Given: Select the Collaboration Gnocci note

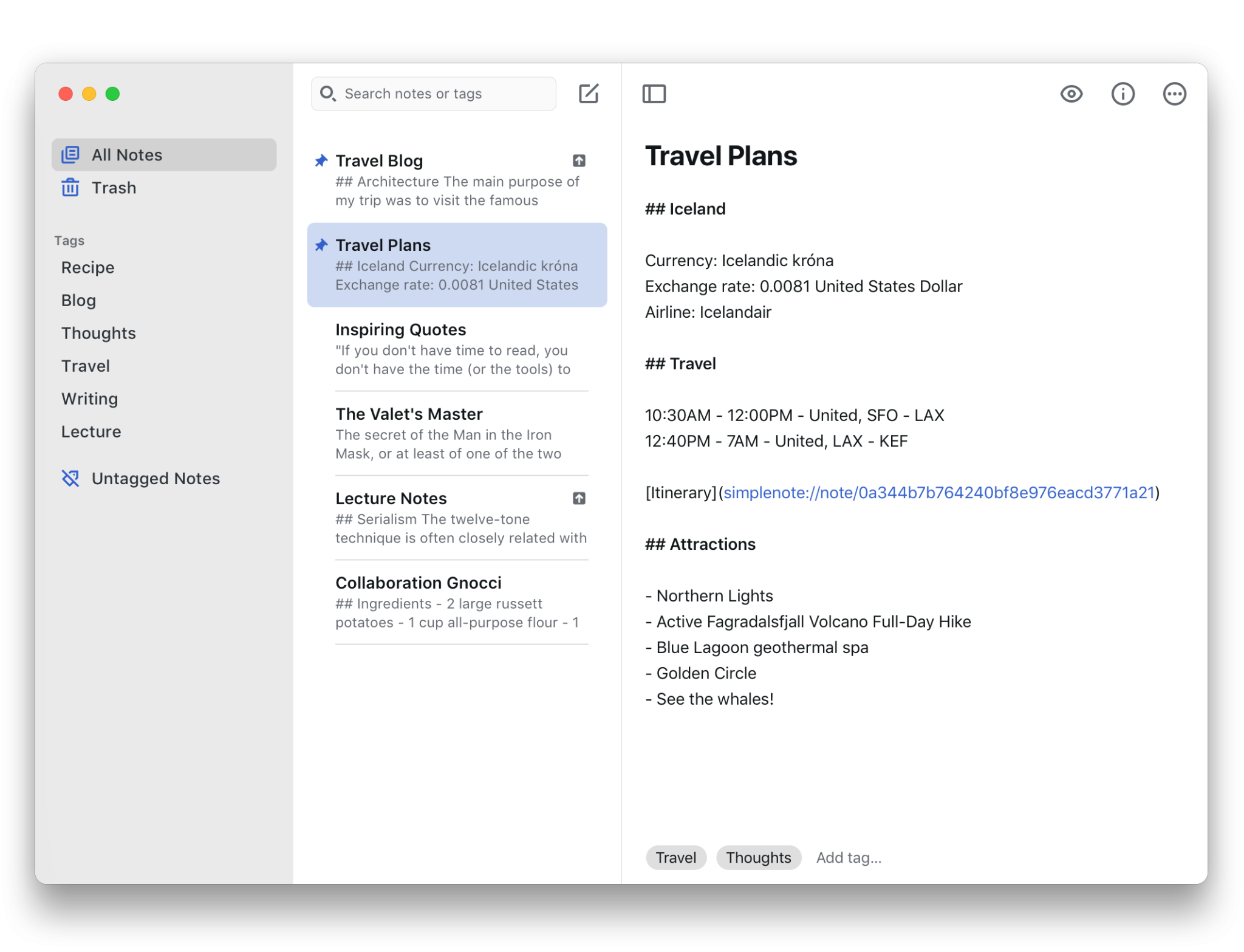Looking at the screenshot, I should point(419,582).
